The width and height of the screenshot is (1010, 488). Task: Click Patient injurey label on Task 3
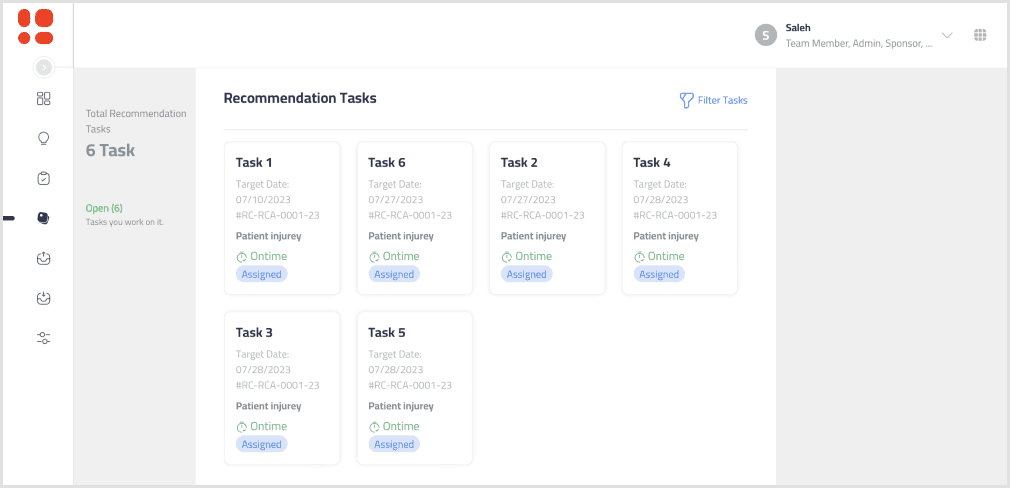pos(269,406)
